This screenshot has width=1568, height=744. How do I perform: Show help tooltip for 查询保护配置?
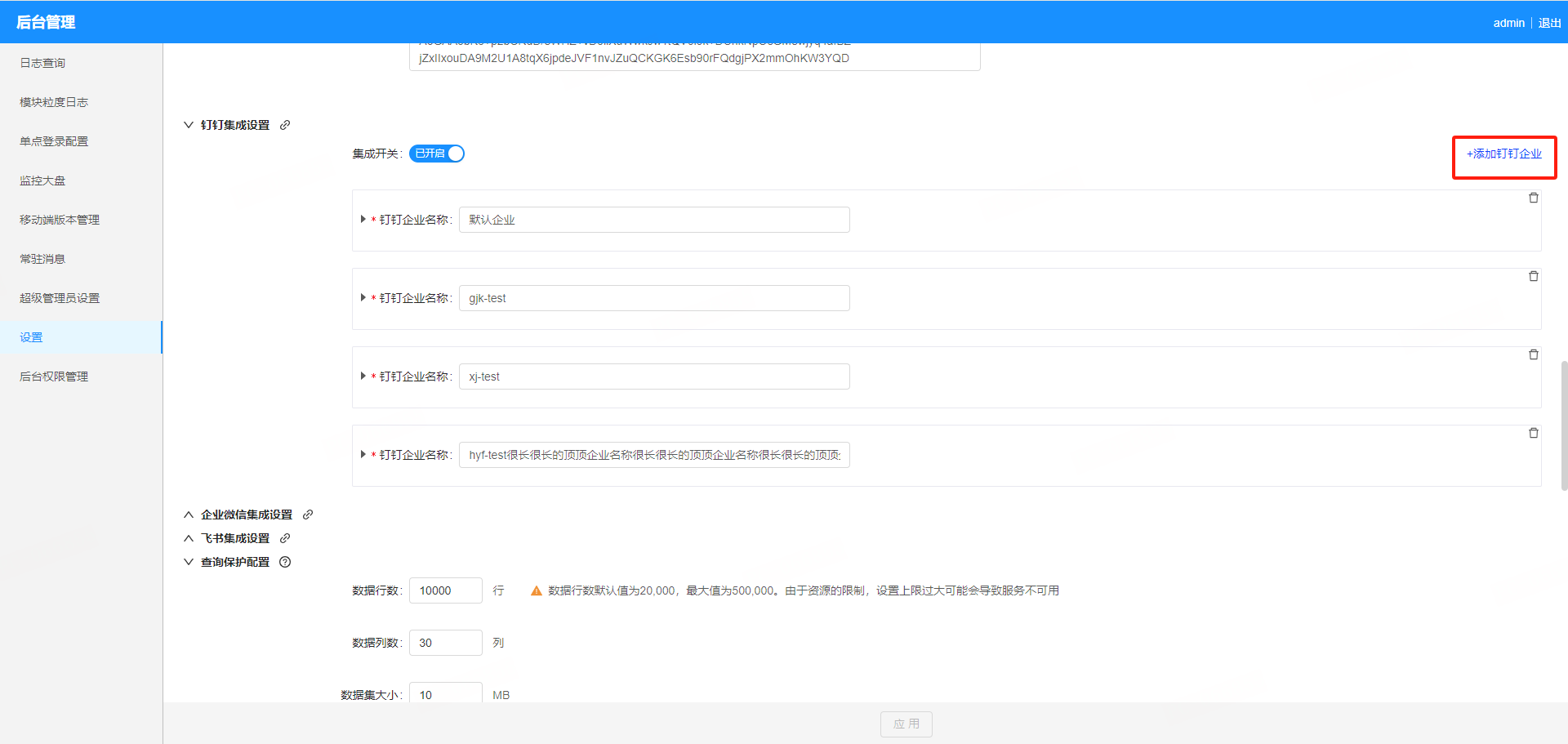pyautogui.click(x=285, y=562)
